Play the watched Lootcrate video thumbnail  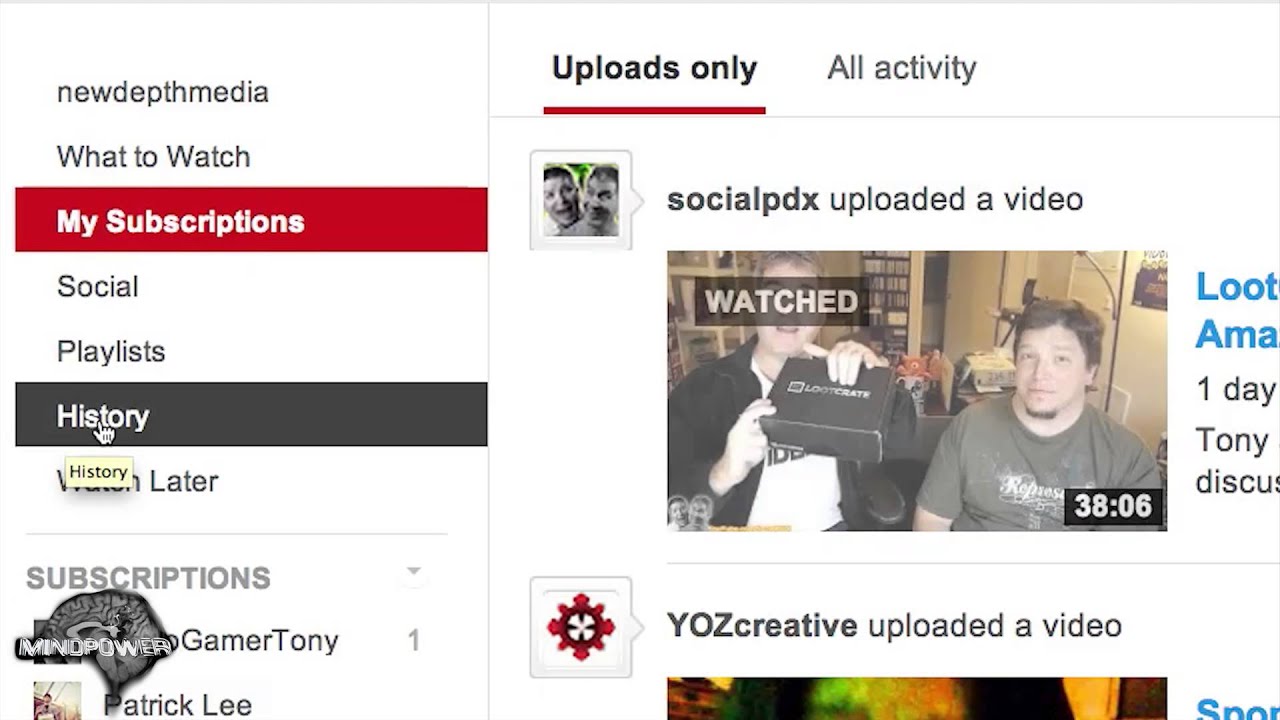(916, 390)
